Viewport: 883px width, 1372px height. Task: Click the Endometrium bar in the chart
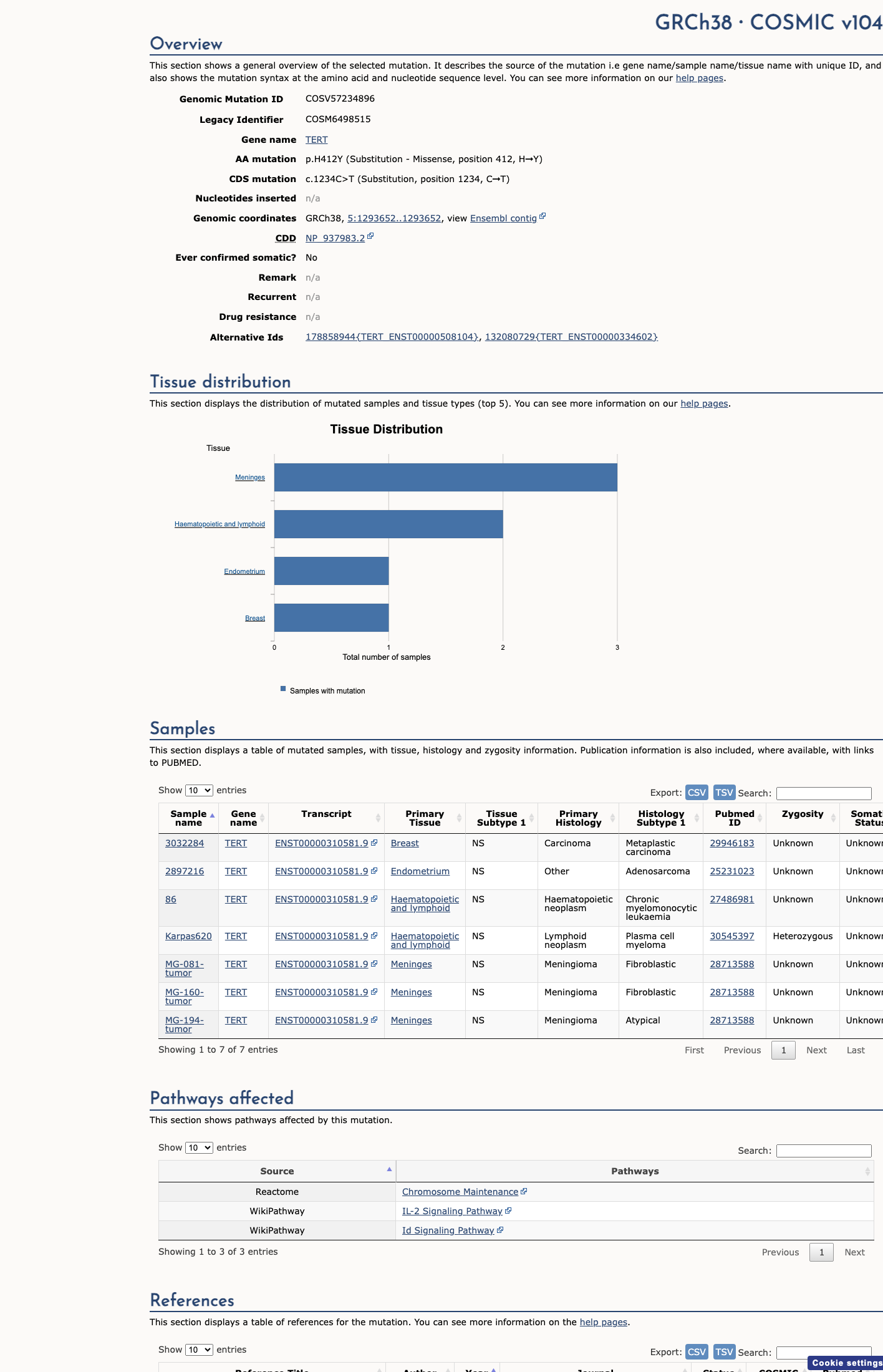[332, 571]
